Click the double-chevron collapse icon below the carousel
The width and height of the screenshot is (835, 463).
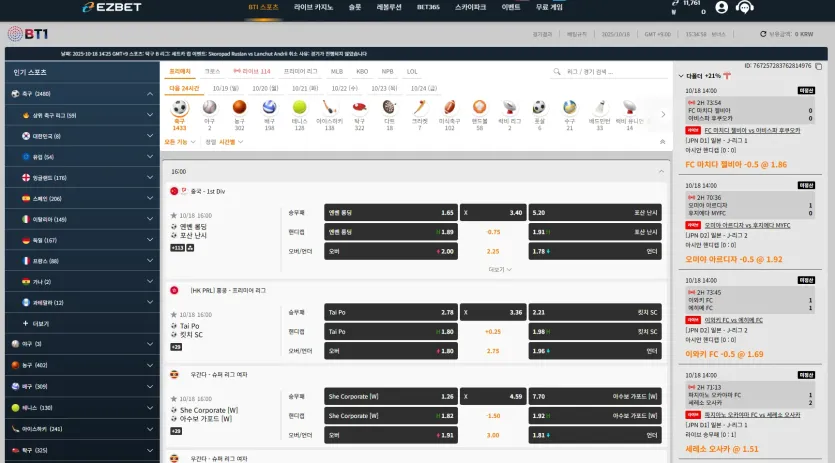(662, 142)
